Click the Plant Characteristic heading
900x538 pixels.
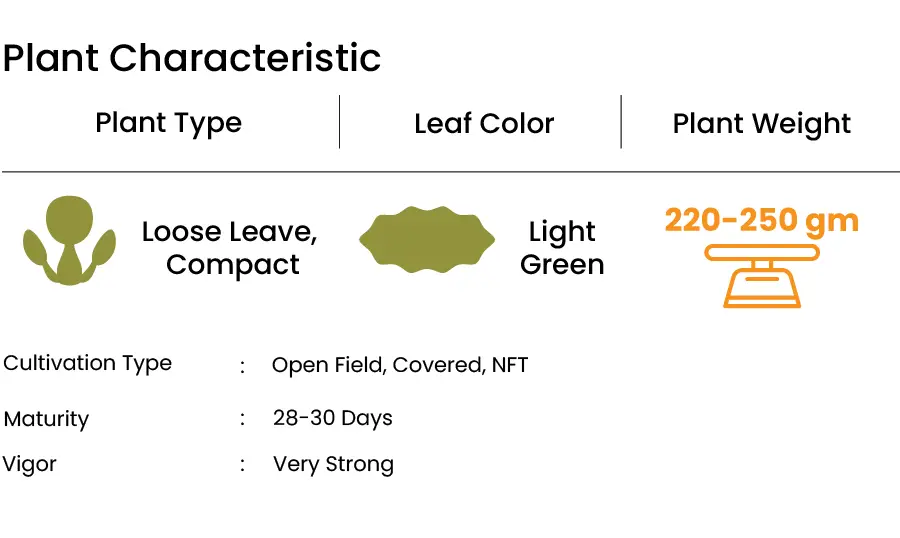(x=192, y=58)
